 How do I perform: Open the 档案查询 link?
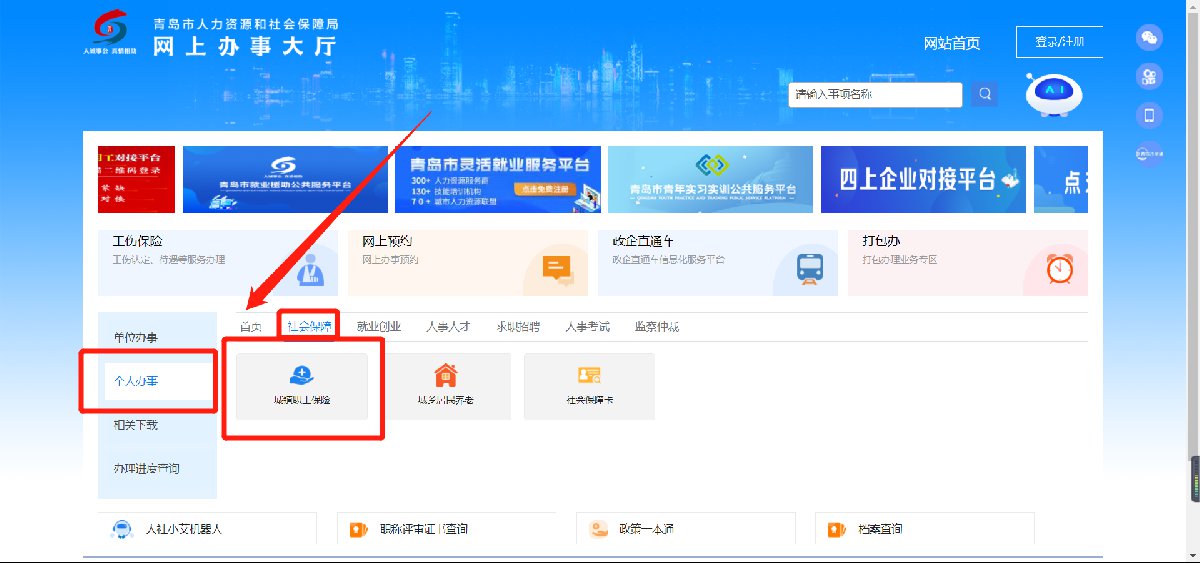click(880, 529)
